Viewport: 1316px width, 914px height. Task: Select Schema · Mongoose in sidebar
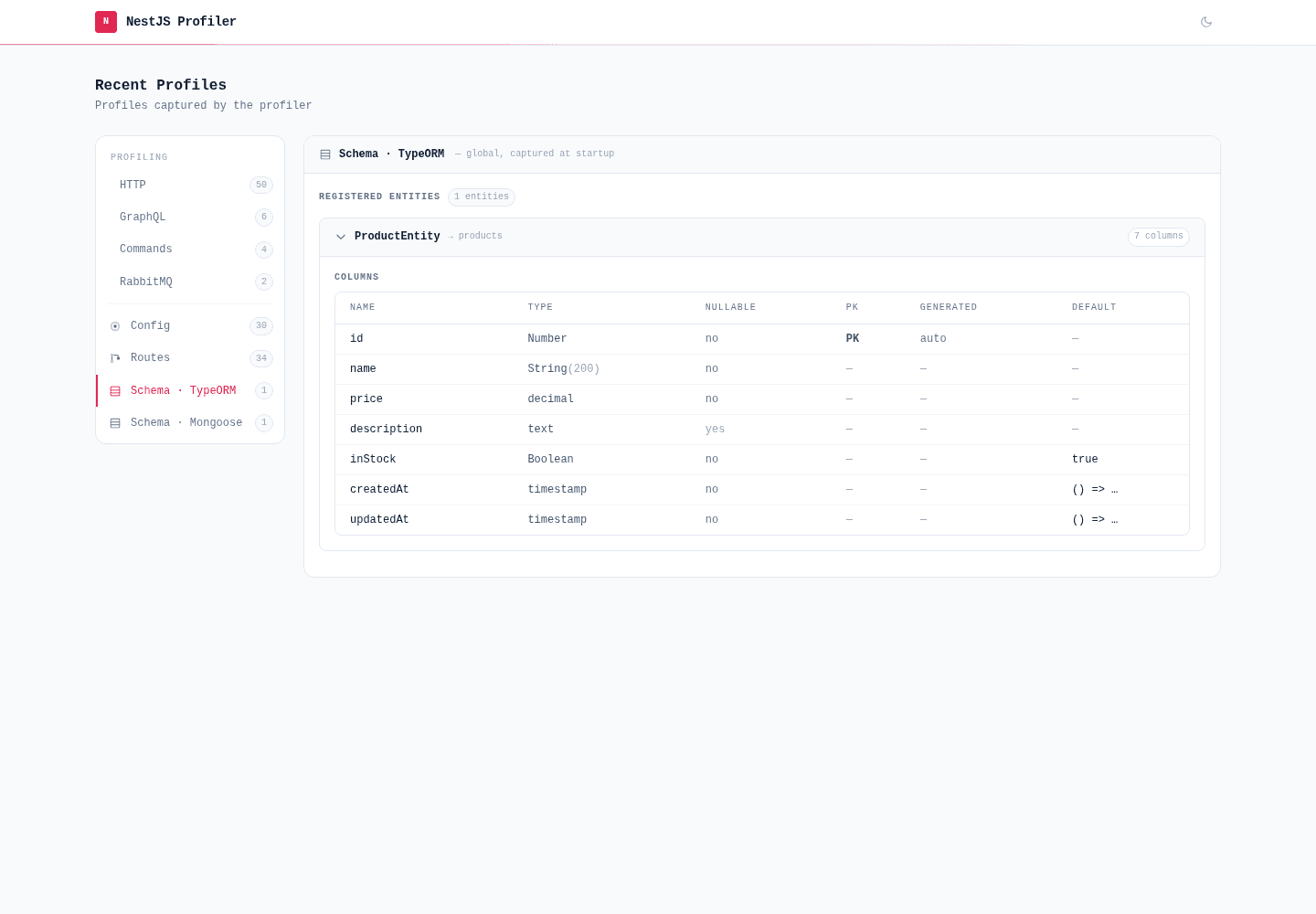(190, 423)
